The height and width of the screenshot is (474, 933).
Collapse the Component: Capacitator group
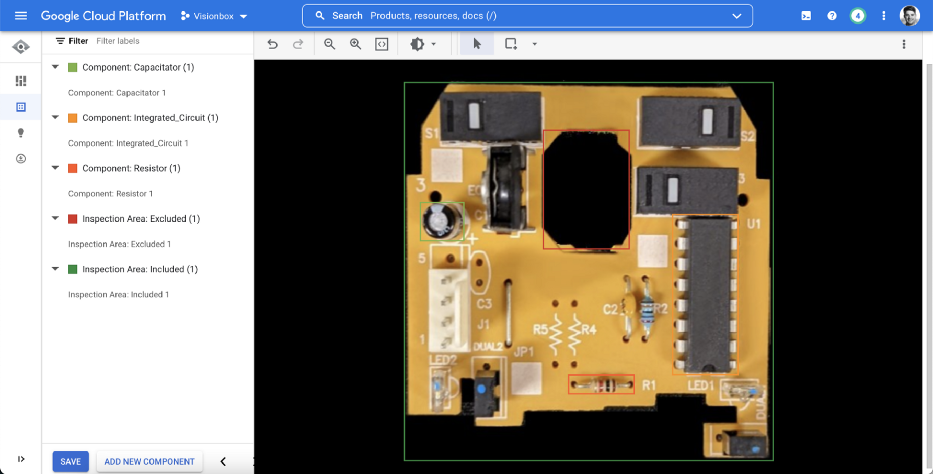point(55,67)
